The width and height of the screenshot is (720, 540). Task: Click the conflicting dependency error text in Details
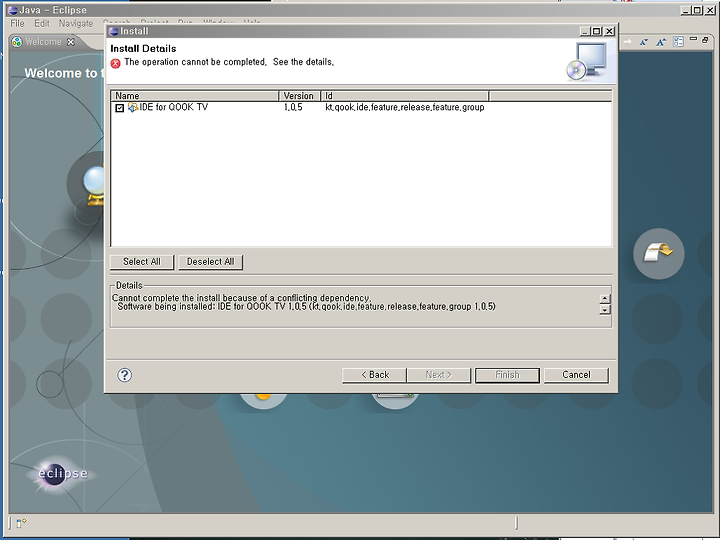click(x=242, y=298)
